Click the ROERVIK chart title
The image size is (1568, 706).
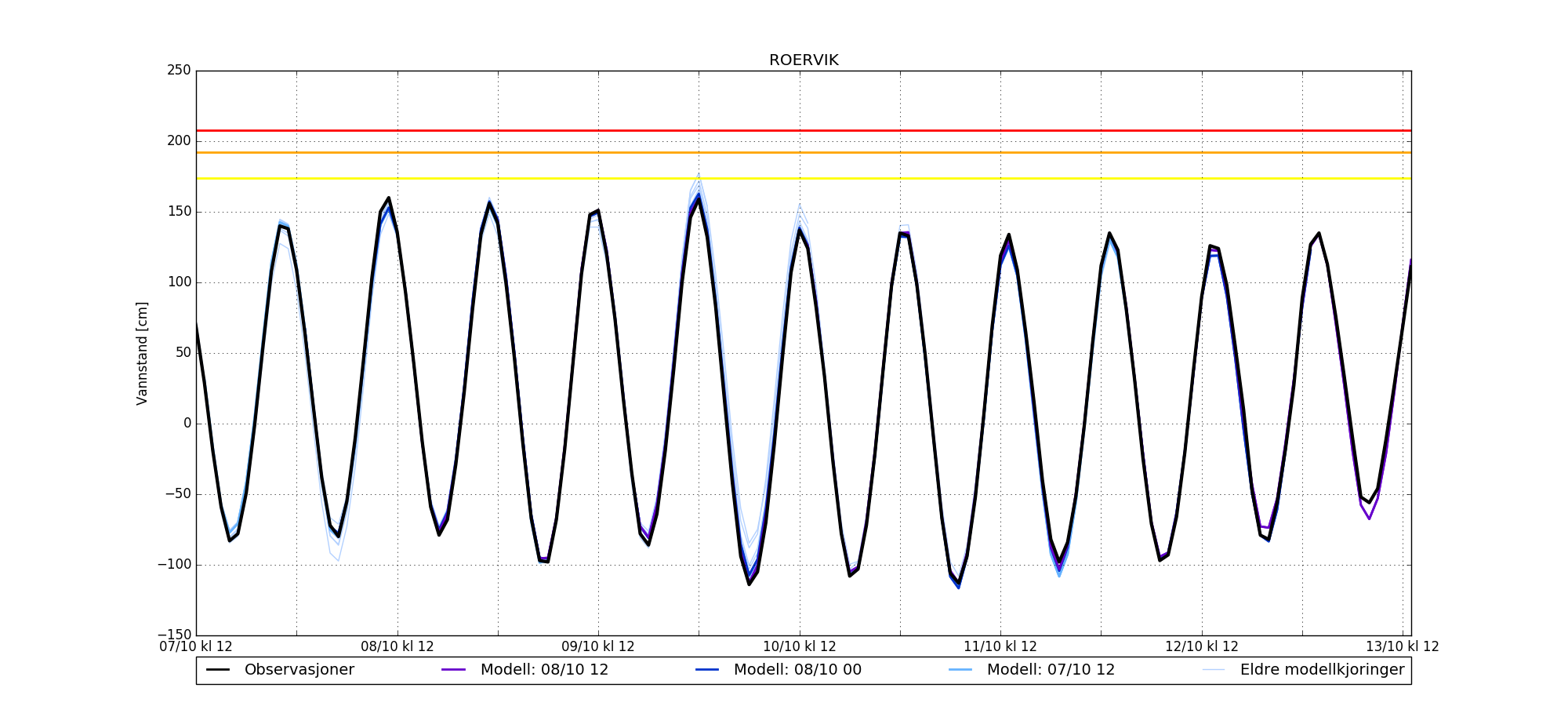coord(804,60)
